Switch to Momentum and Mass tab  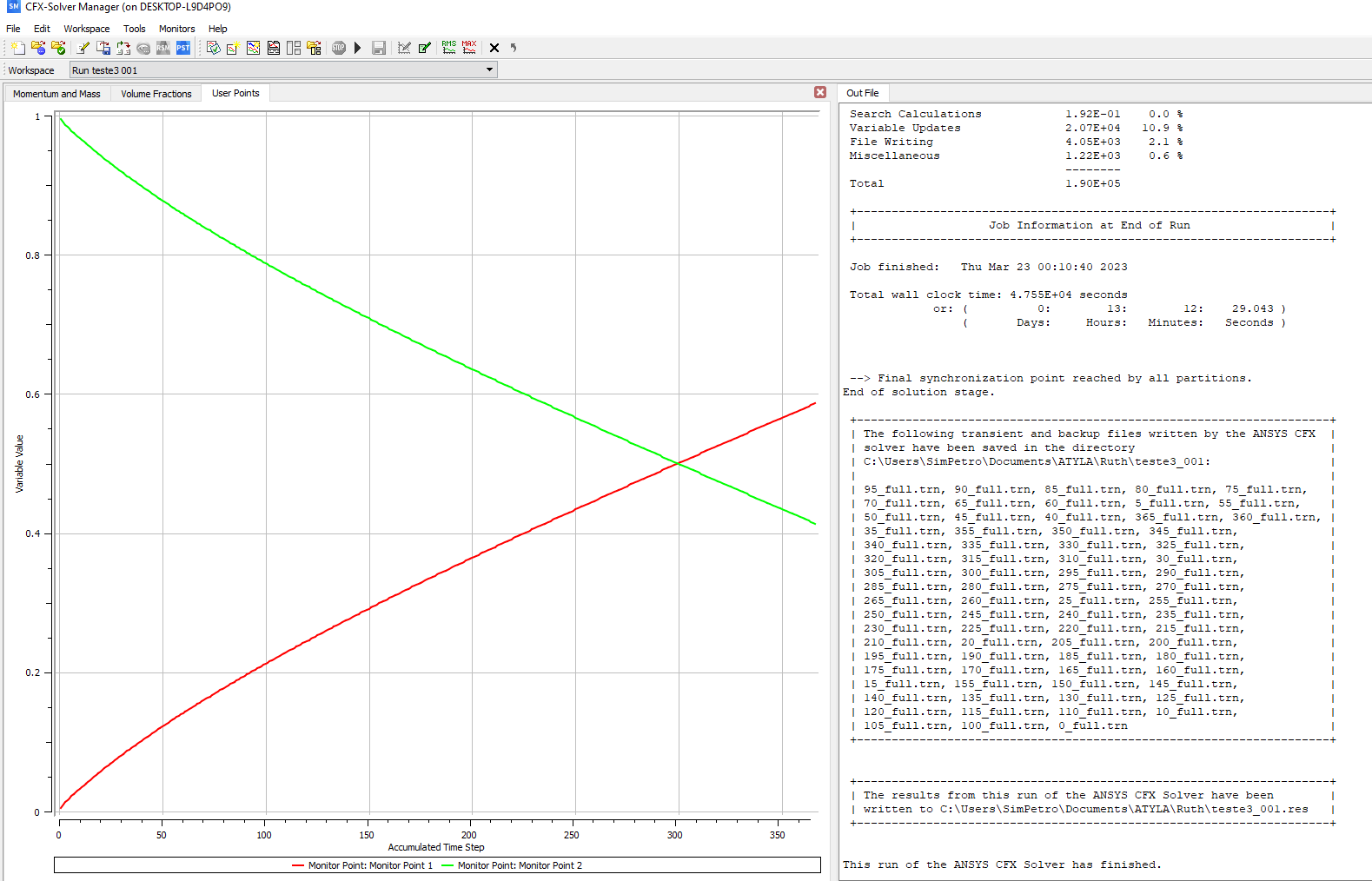coord(56,94)
